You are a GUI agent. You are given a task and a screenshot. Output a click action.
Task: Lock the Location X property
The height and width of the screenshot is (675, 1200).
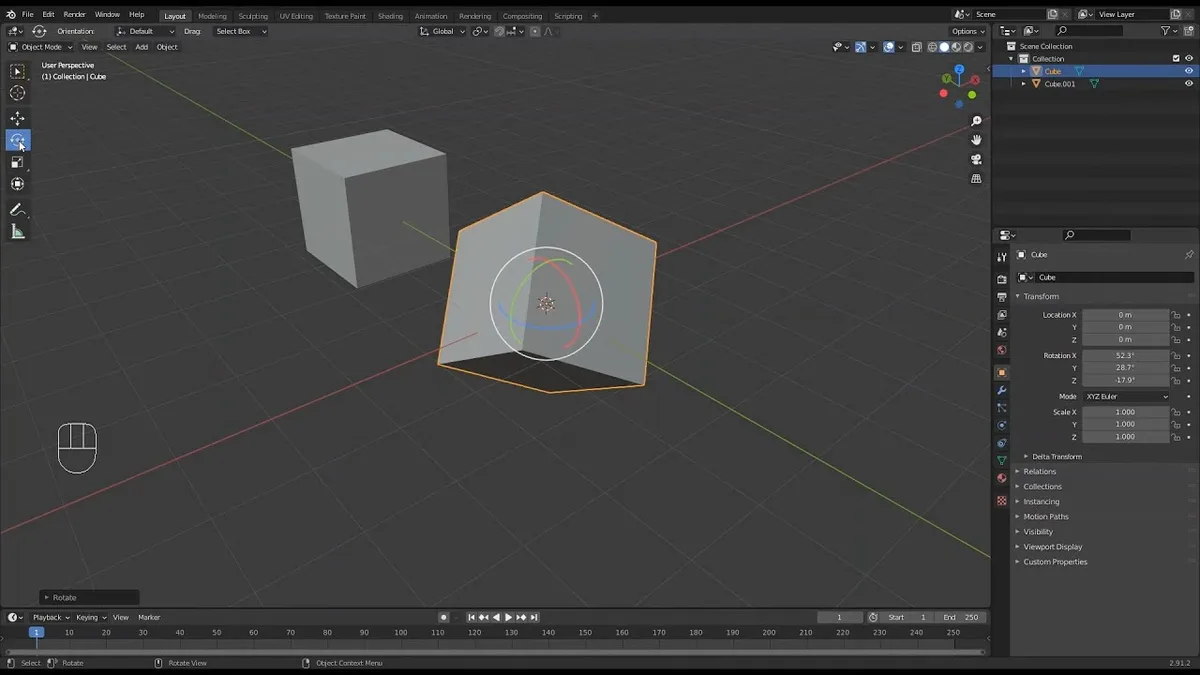pos(1177,315)
